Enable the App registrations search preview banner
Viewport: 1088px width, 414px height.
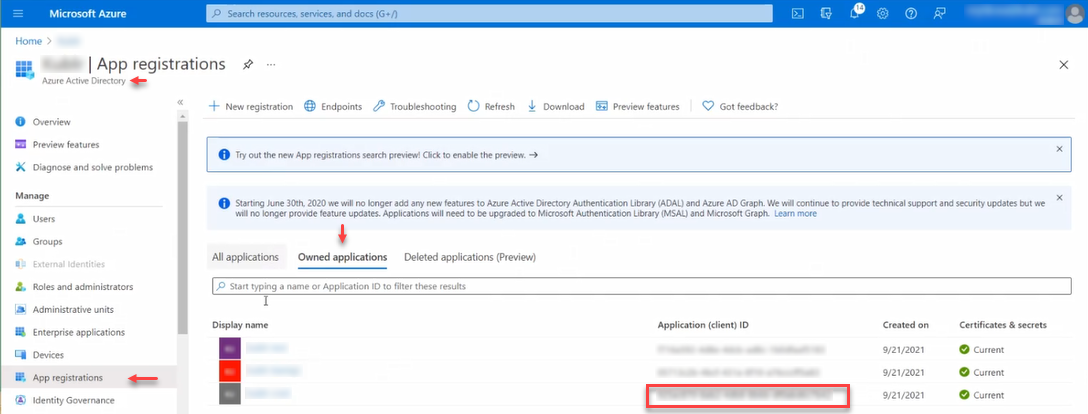[x=387, y=155]
